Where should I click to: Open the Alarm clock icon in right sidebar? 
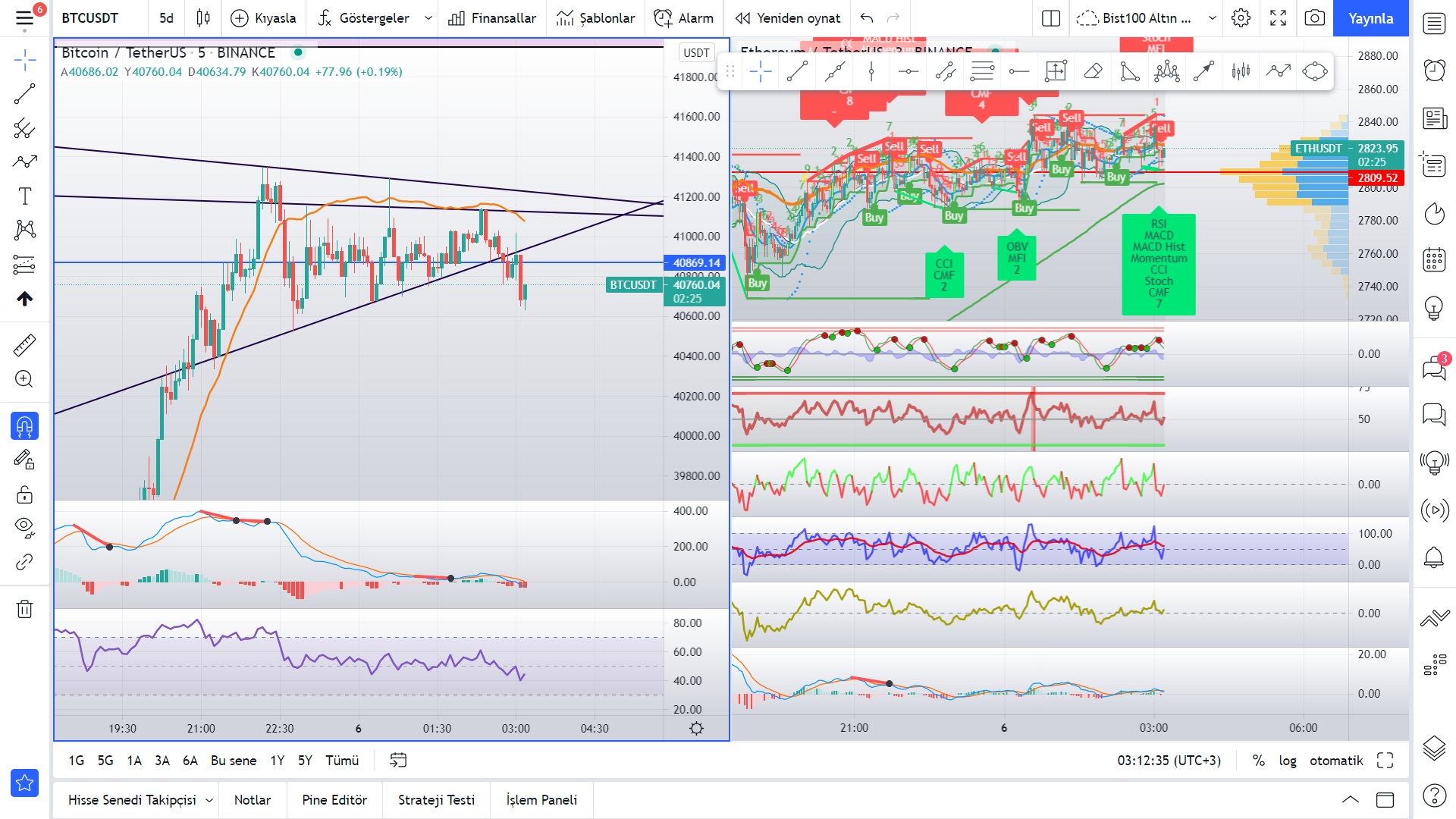coord(1434,71)
